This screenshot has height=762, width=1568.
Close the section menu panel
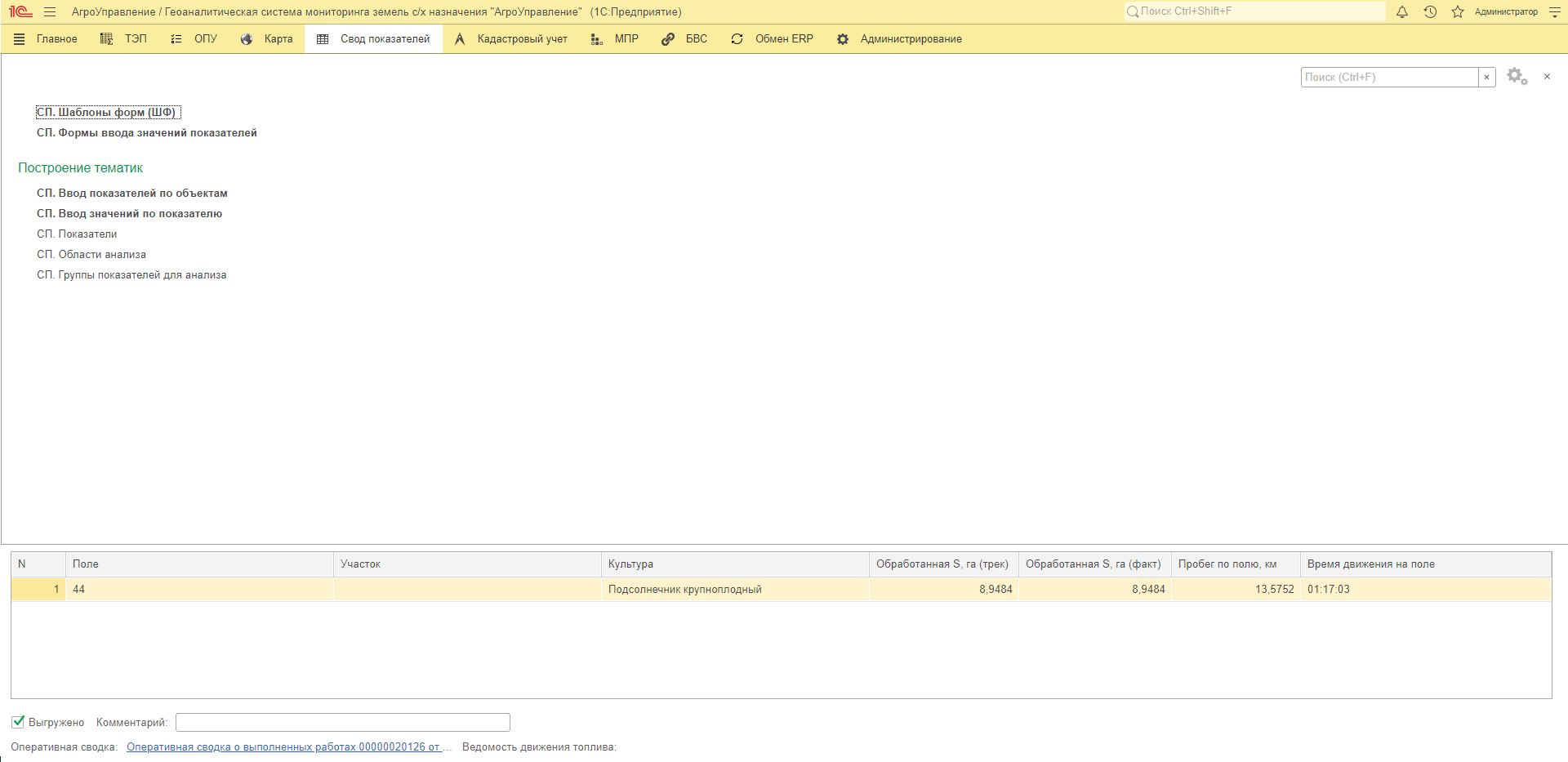(x=1547, y=76)
